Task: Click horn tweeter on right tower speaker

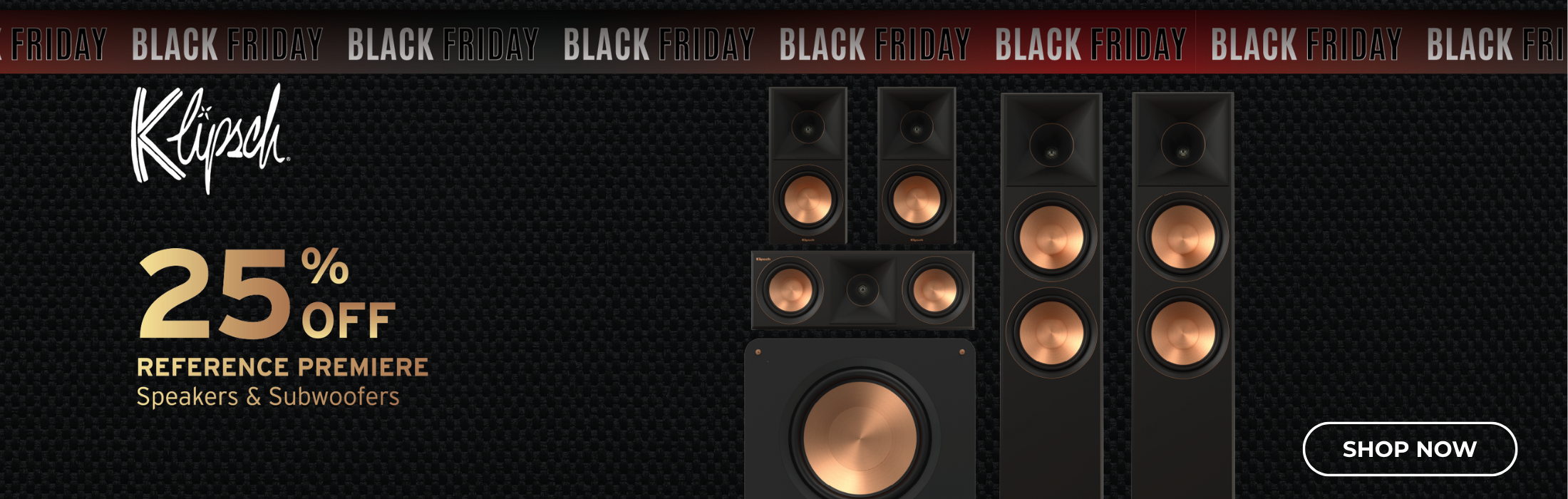Action: coord(1183,145)
